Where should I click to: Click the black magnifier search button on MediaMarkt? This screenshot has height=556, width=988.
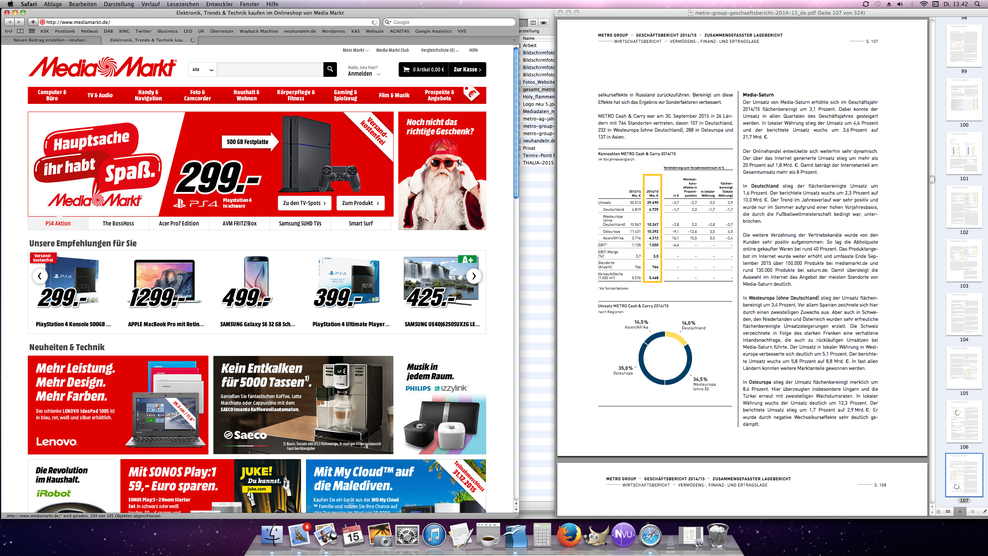point(330,69)
